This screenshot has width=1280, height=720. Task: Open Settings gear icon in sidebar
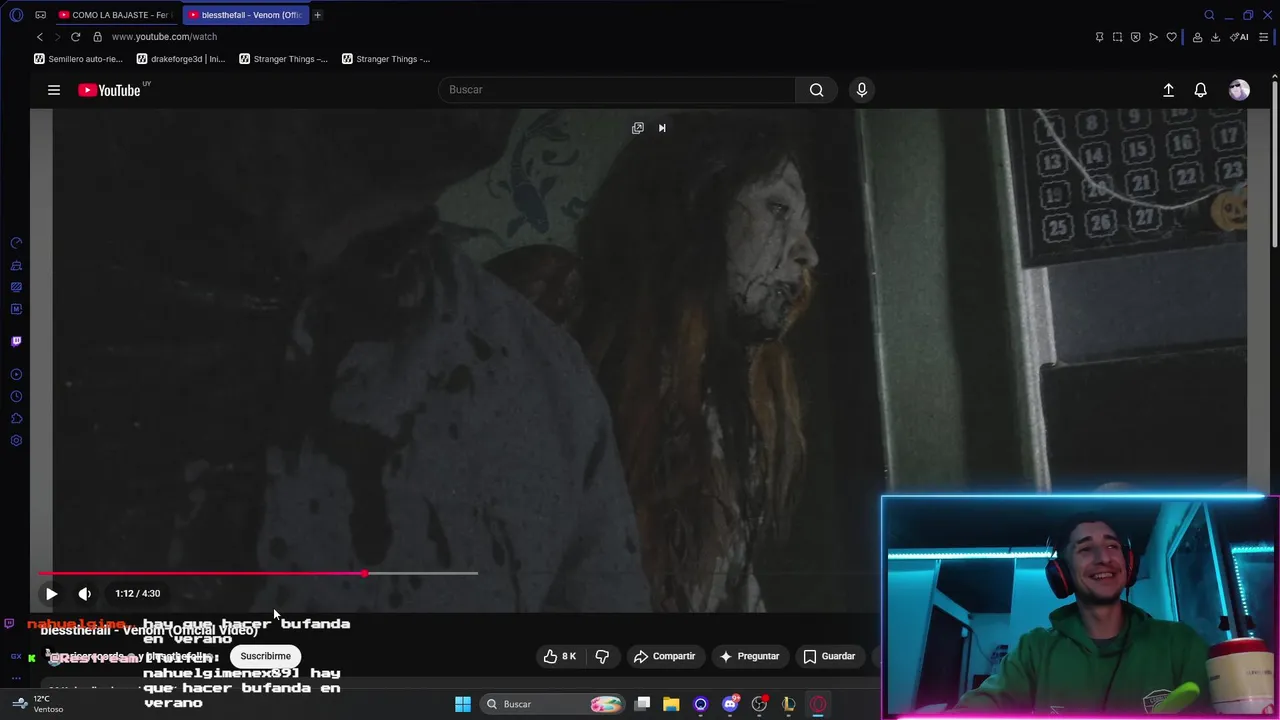(16, 441)
